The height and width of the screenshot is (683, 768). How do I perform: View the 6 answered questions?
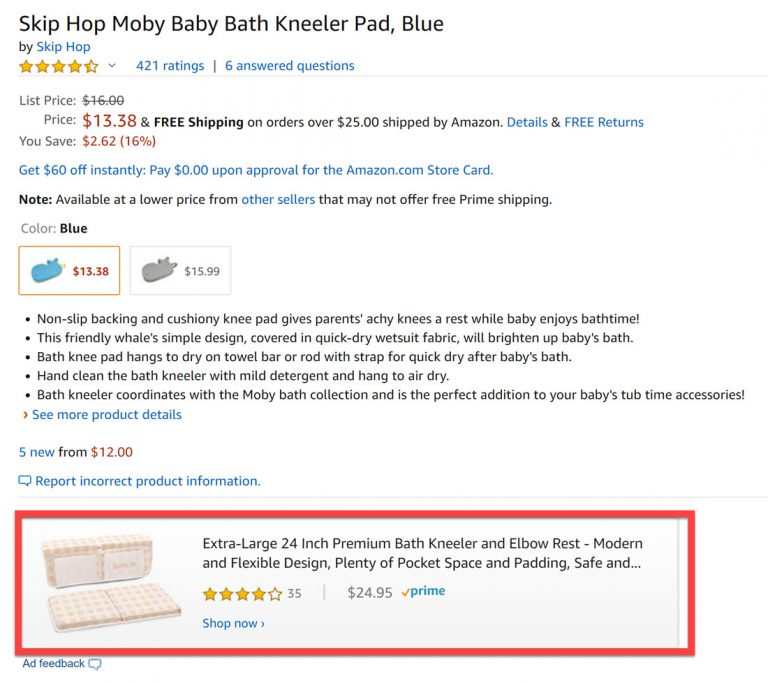coord(289,66)
